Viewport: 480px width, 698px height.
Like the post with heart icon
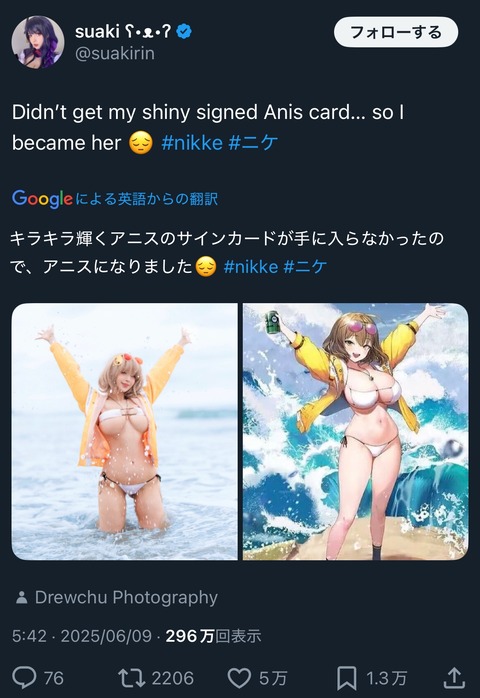point(239,678)
